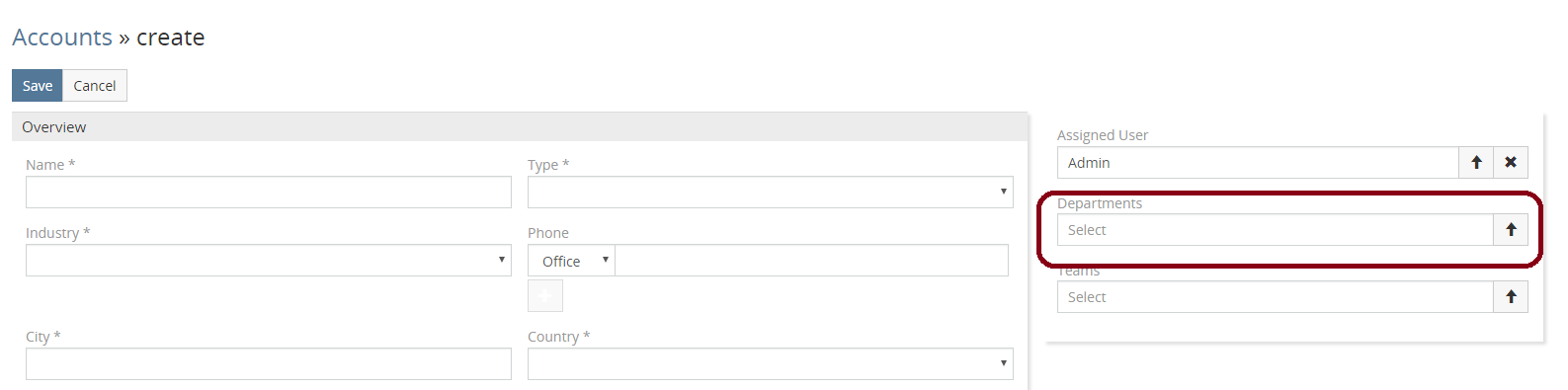Open Teams selection arrow icon
The image size is (1568, 390).
point(1511,297)
